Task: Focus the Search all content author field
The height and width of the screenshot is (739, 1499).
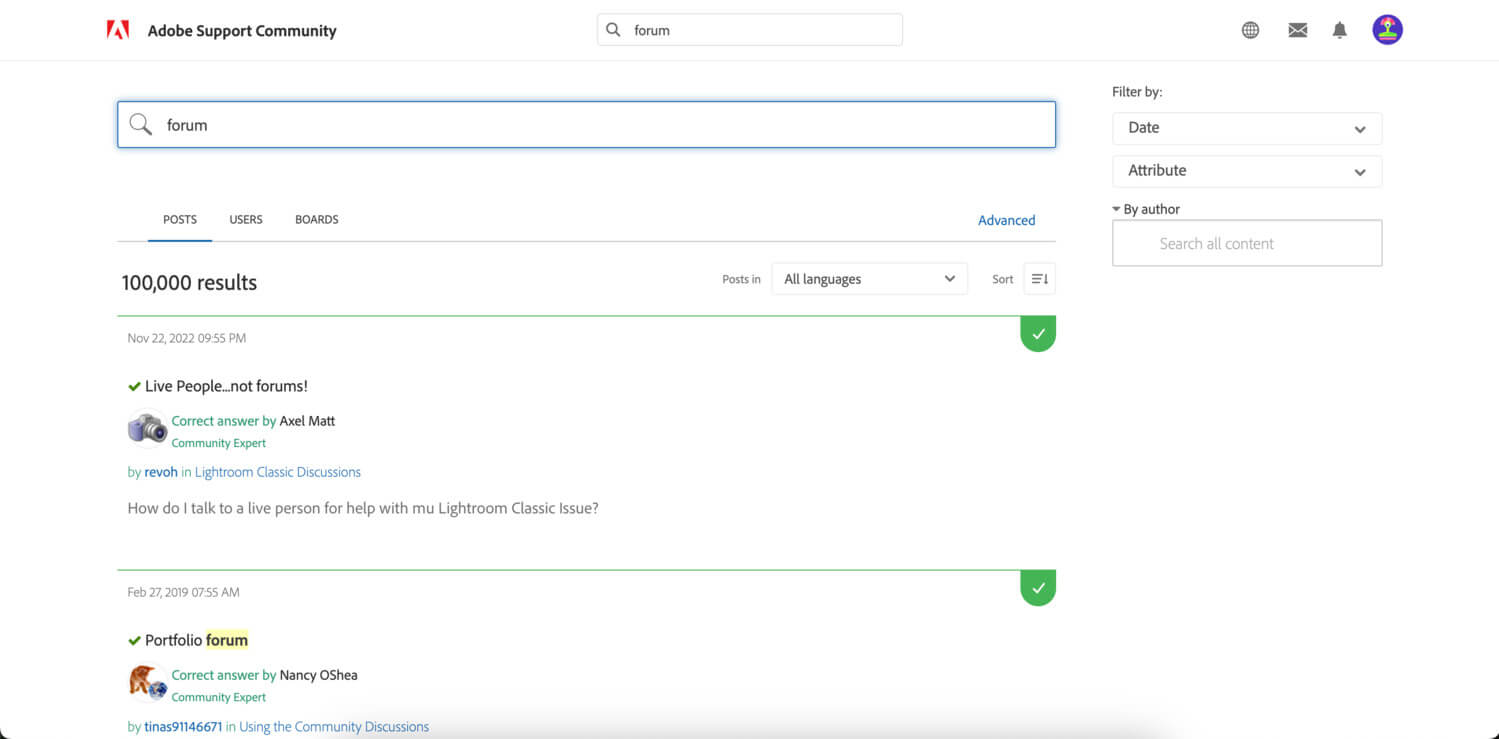Action: (1247, 243)
